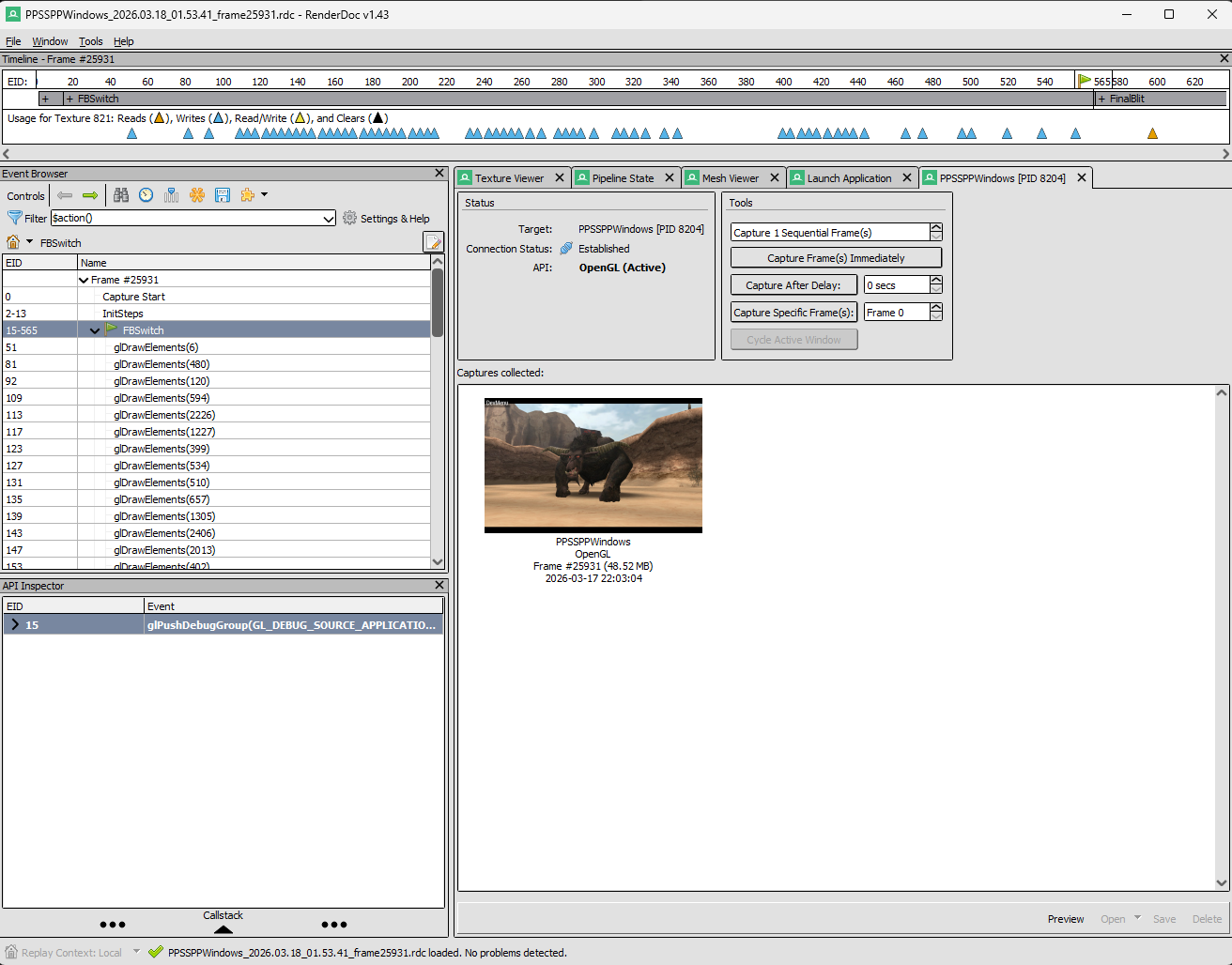Image resolution: width=1232 pixels, height=965 pixels.
Task: Collapse the Frame #25931 tree node
Action: coord(84,280)
